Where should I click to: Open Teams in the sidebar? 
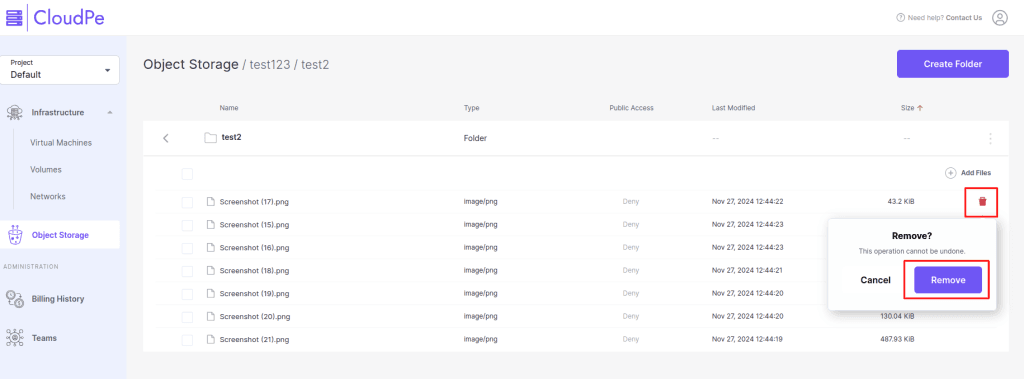44,338
